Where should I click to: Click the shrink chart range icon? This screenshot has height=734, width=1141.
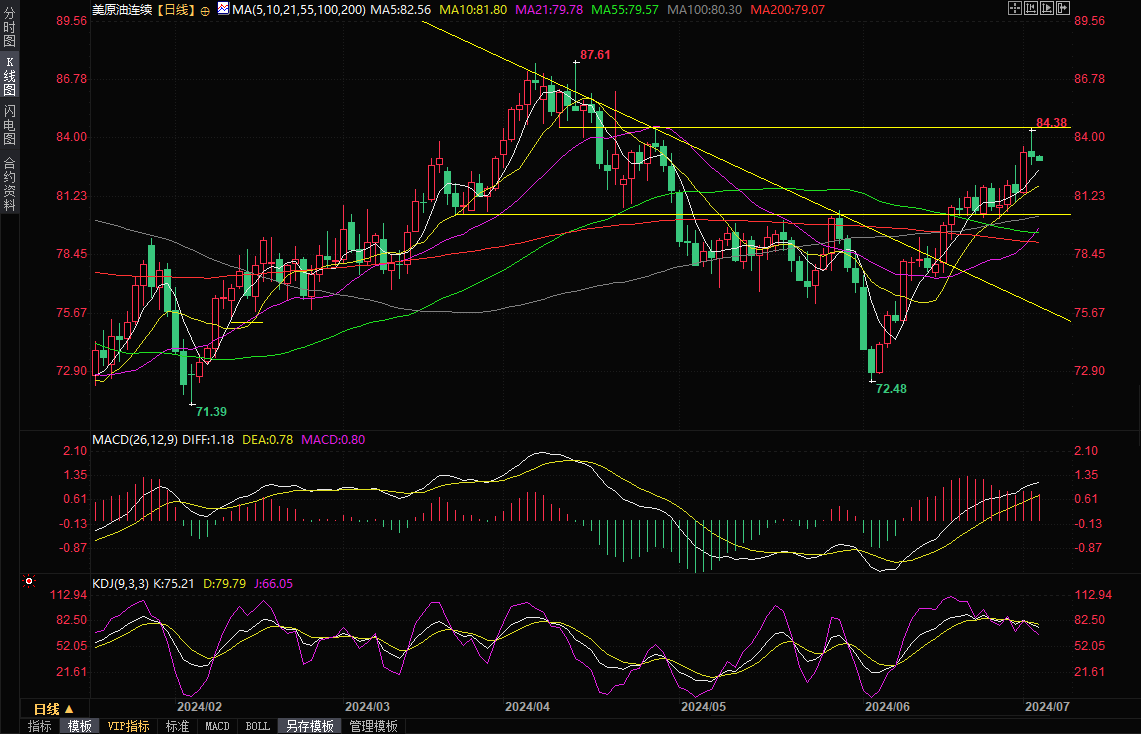[1030, 9]
